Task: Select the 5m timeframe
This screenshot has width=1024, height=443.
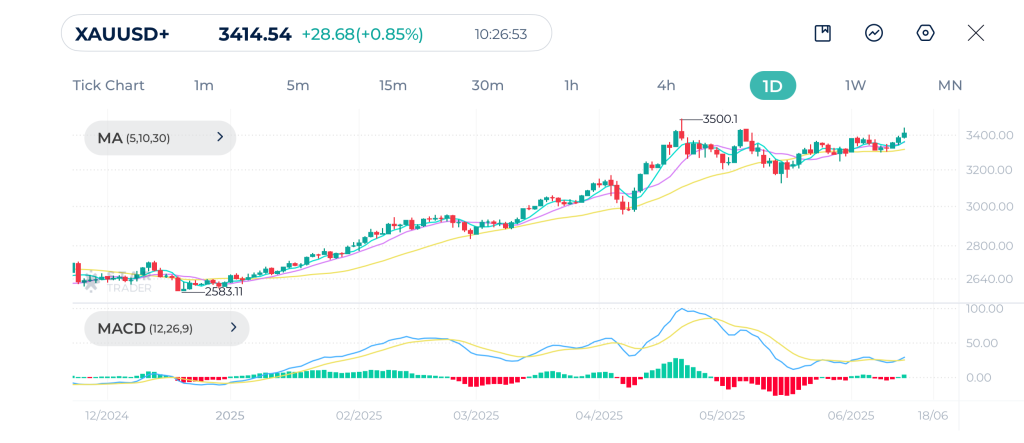Action: [298, 85]
